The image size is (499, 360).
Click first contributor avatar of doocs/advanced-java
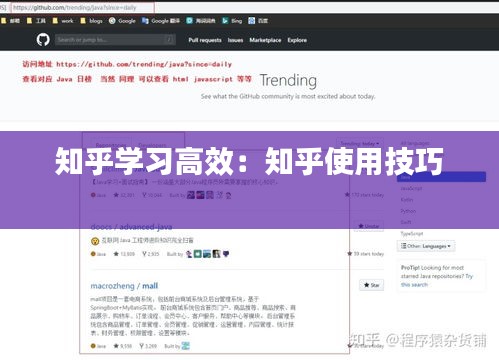[189, 254]
